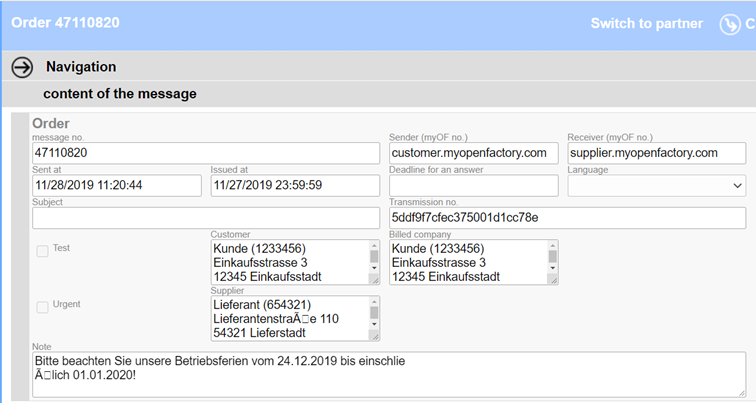Click the Switch to partner link
Screen dimensions: 756x403
647,24
